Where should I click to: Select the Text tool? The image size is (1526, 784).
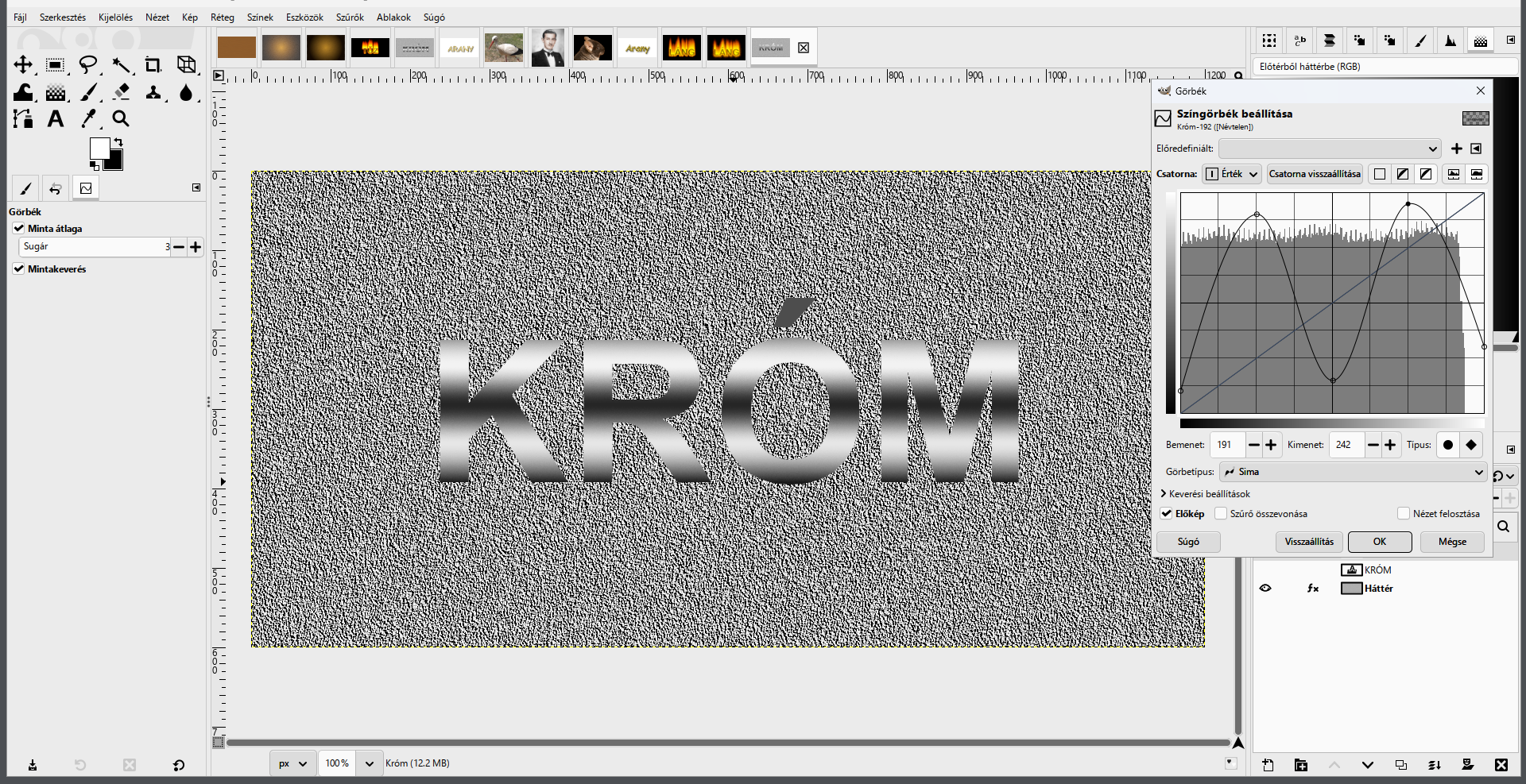55,119
